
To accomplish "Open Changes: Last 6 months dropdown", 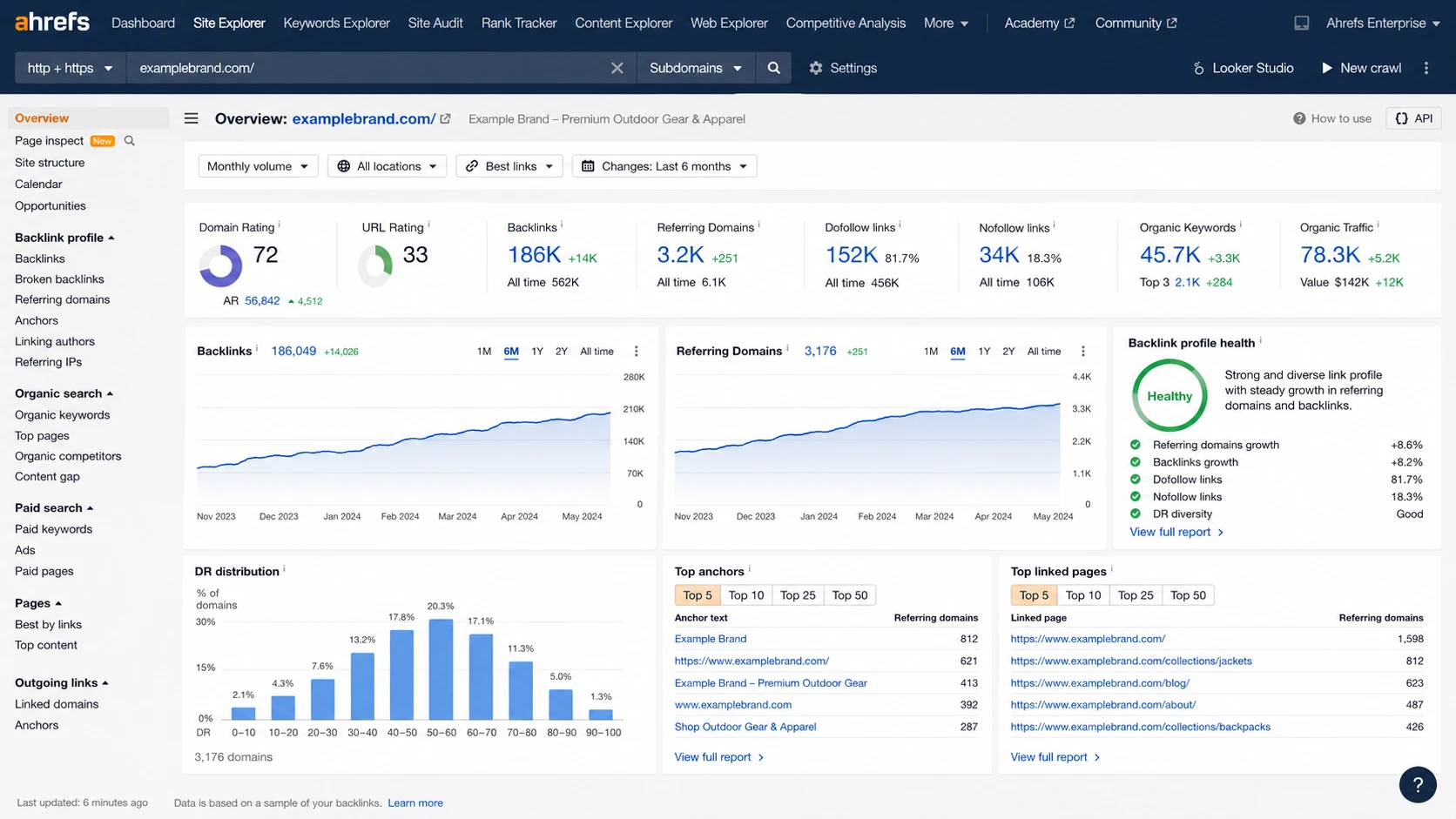I will (664, 166).
